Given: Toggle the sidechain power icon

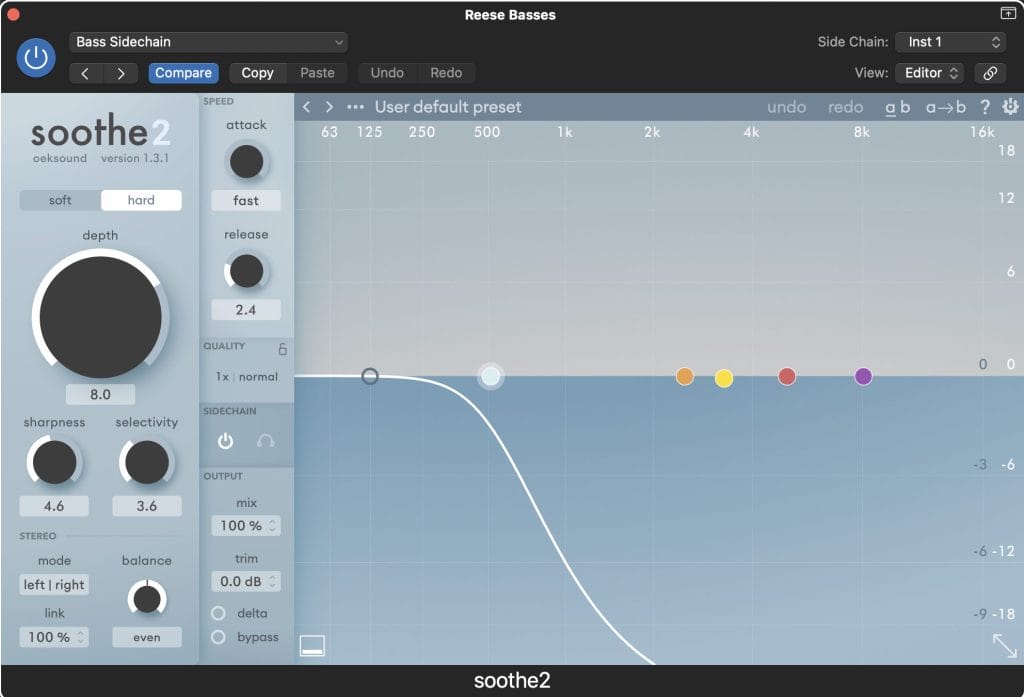Looking at the screenshot, I should (225, 440).
